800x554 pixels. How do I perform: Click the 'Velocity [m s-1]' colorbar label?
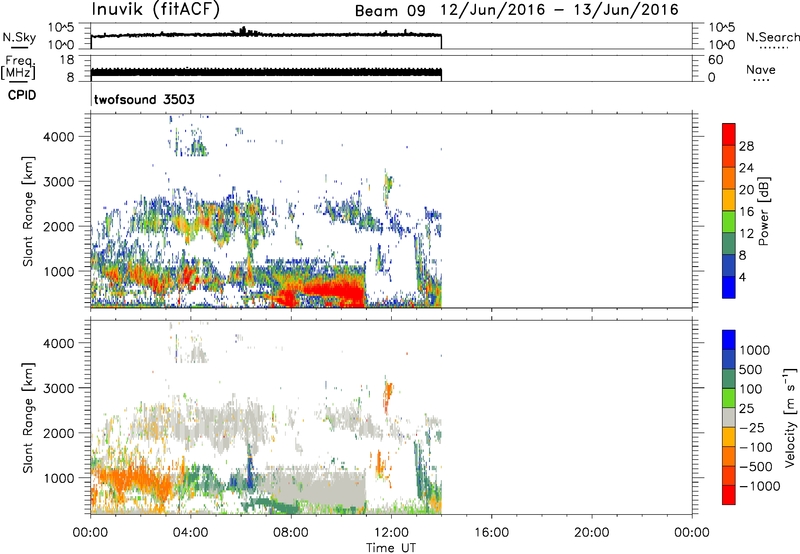click(x=790, y=417)
